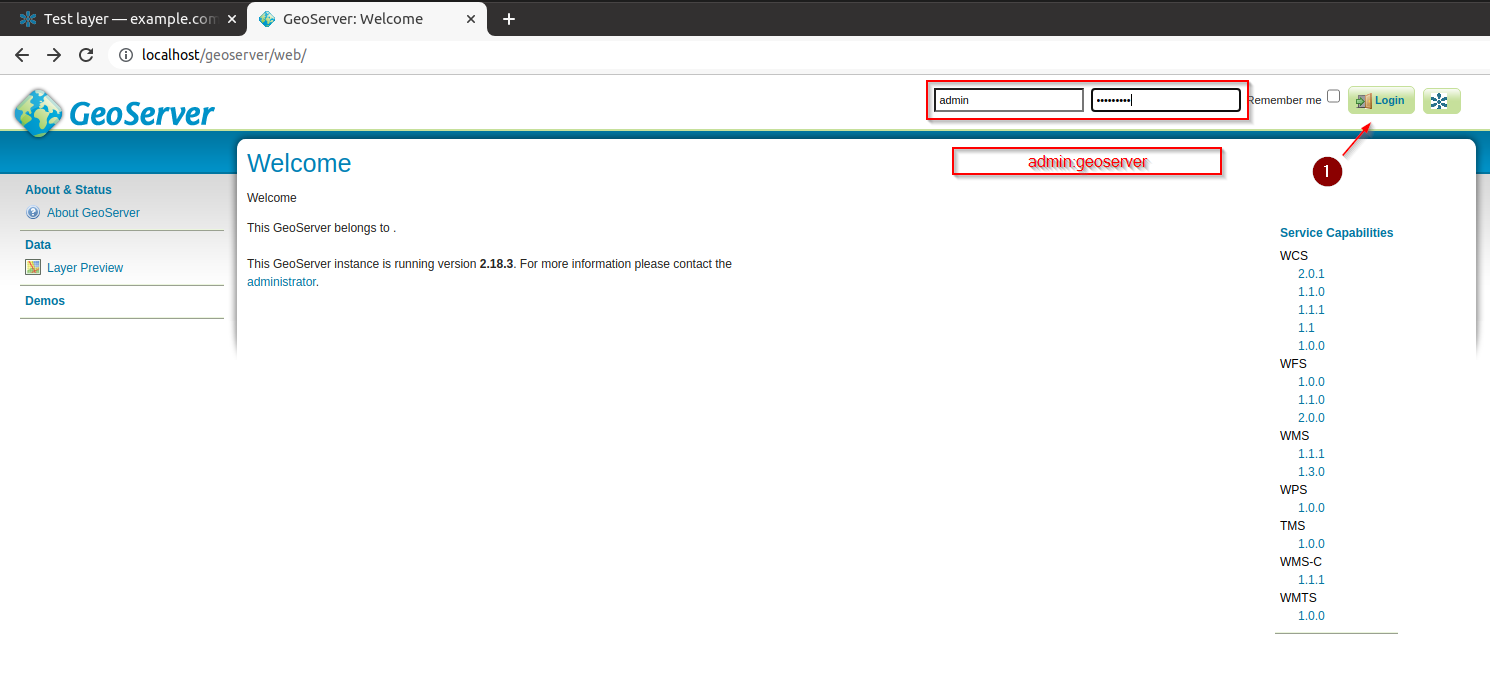Reload the page with the refresh icon
Screen dimensions: 1490x681
tap(86, 55)
